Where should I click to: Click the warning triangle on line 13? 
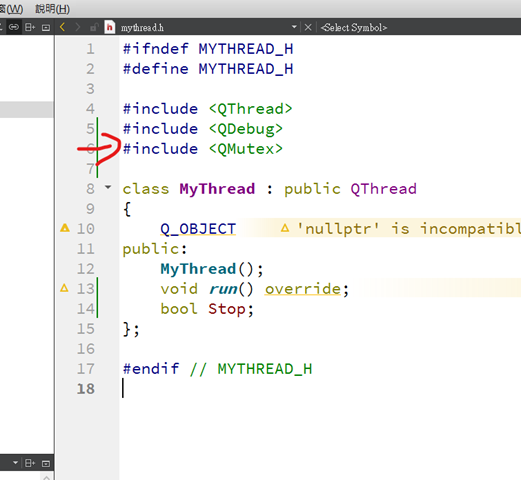(x=64, y=288)
